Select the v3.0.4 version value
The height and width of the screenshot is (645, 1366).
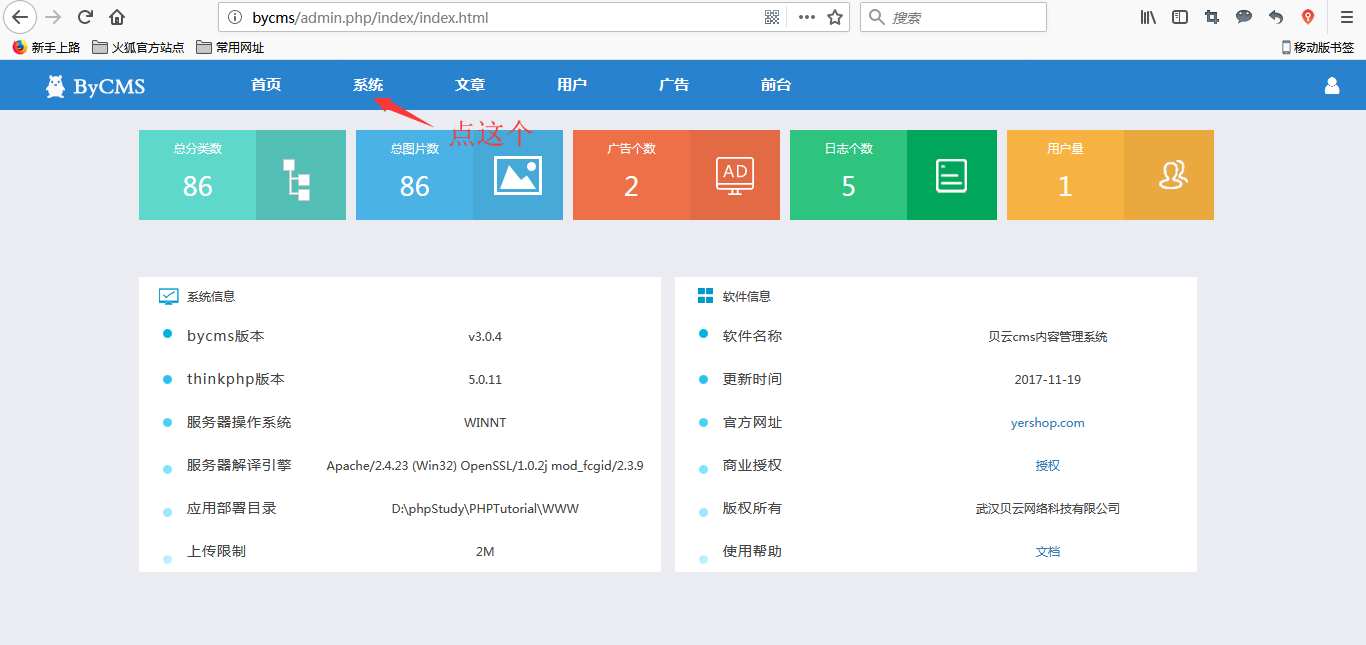click(485, 337)
